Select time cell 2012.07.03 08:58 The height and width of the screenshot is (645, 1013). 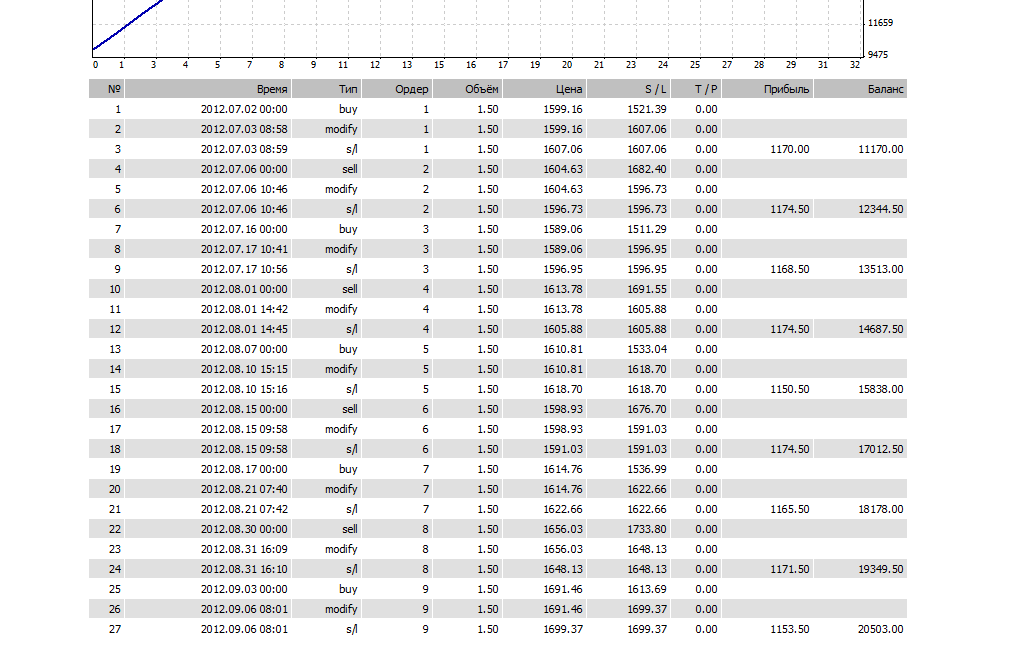pyautogui.click(x=244, y=129)
